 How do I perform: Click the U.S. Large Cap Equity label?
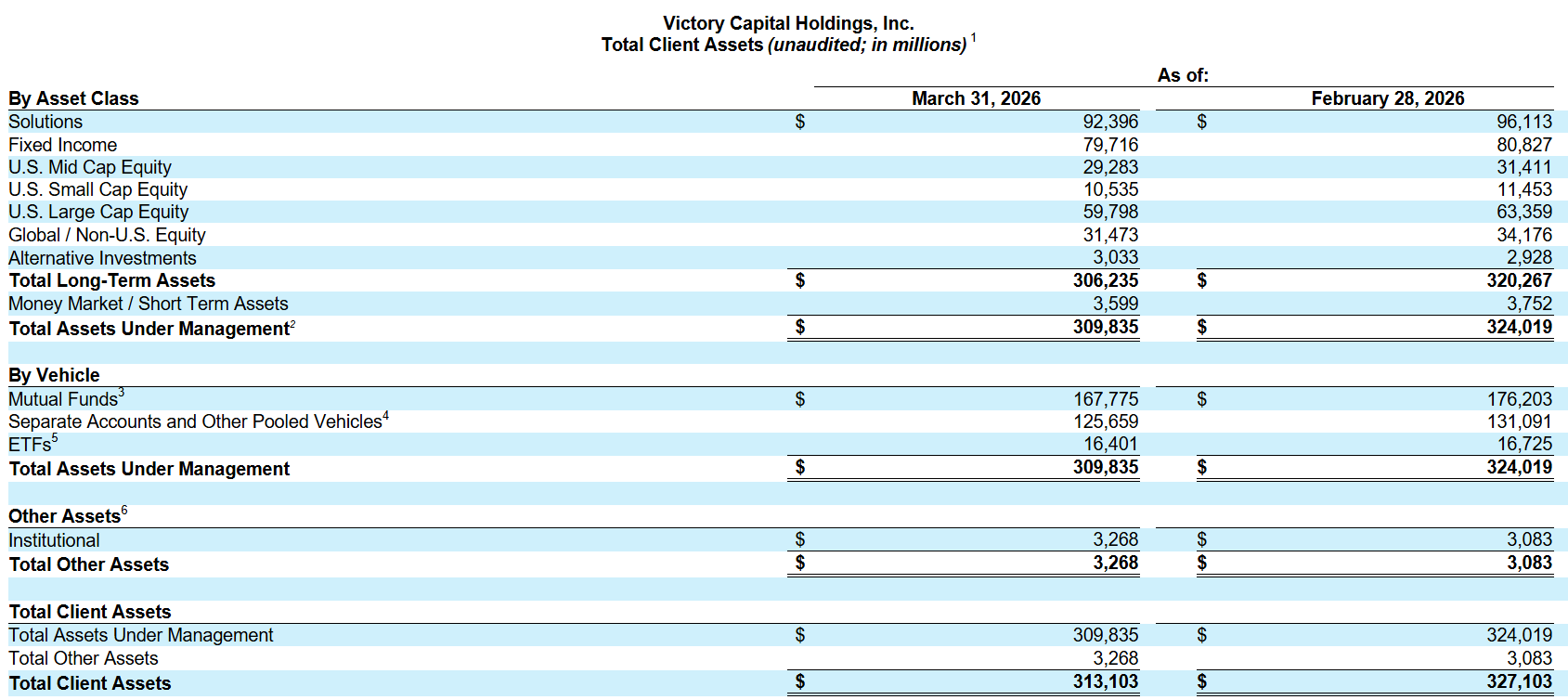pos(98,212)
